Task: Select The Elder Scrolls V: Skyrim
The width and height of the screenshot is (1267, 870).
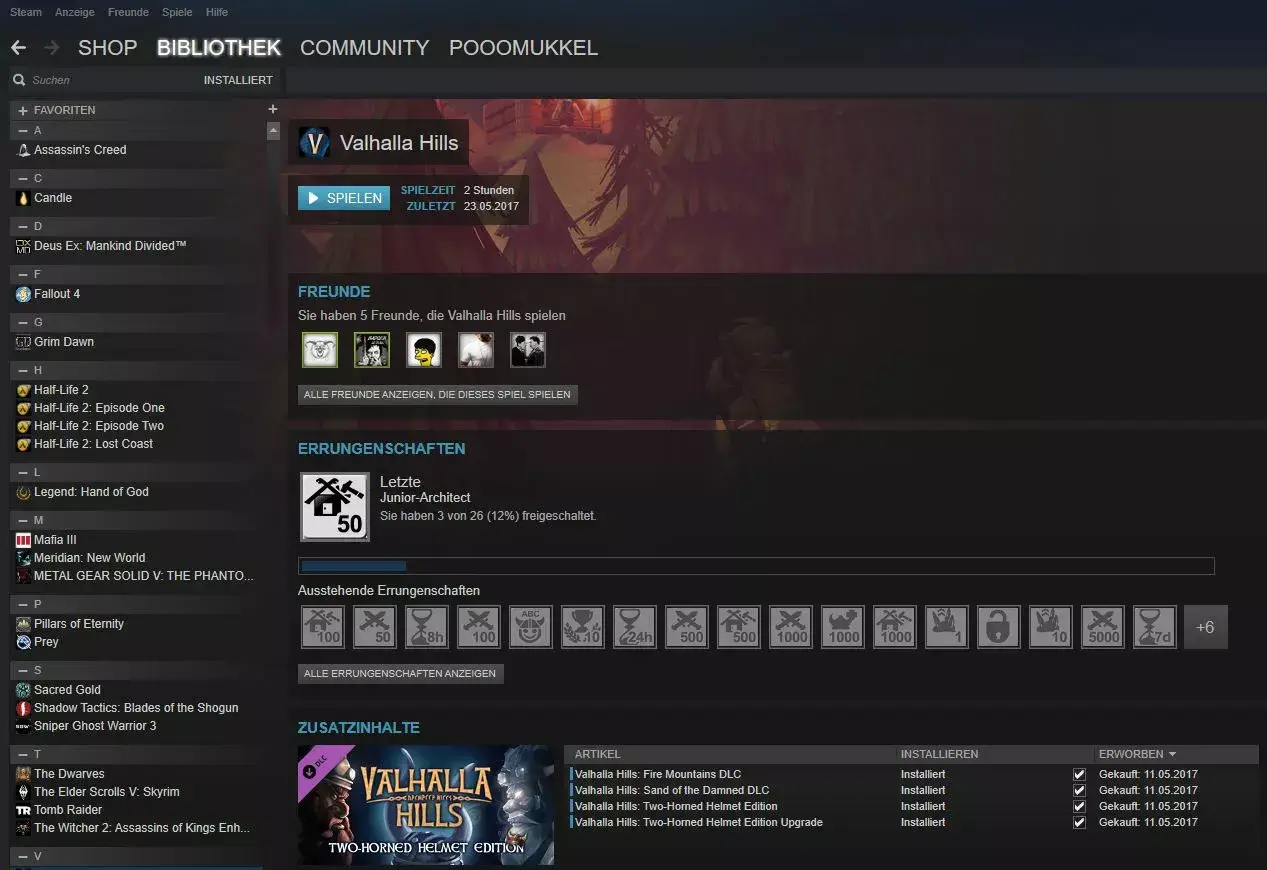Action: pos(107,792)
